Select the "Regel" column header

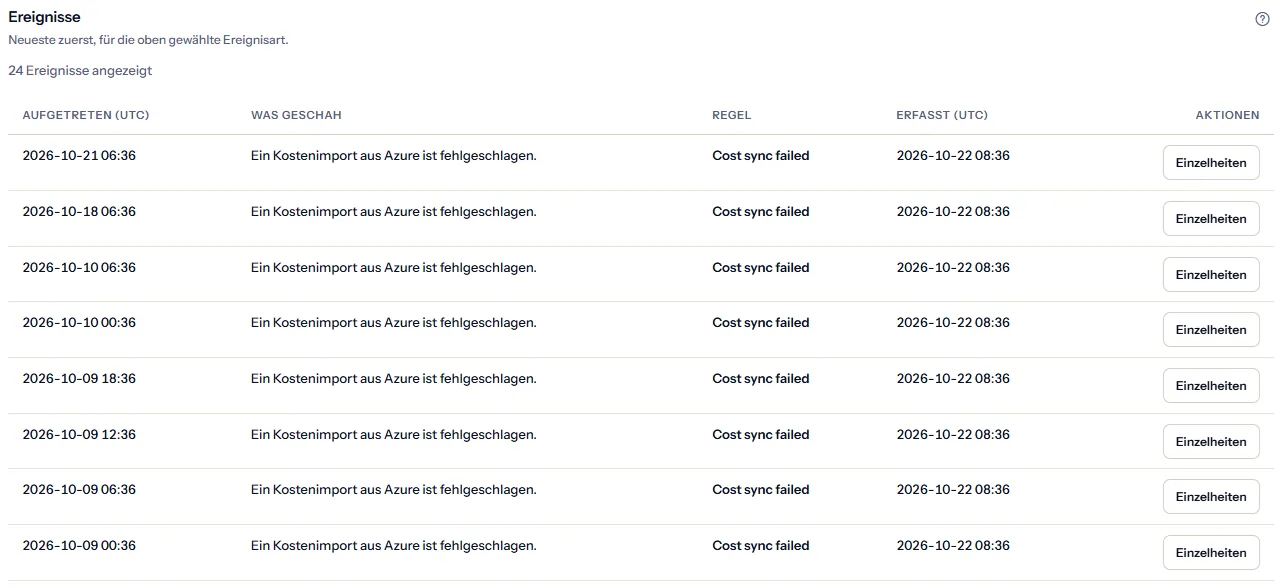732,115
